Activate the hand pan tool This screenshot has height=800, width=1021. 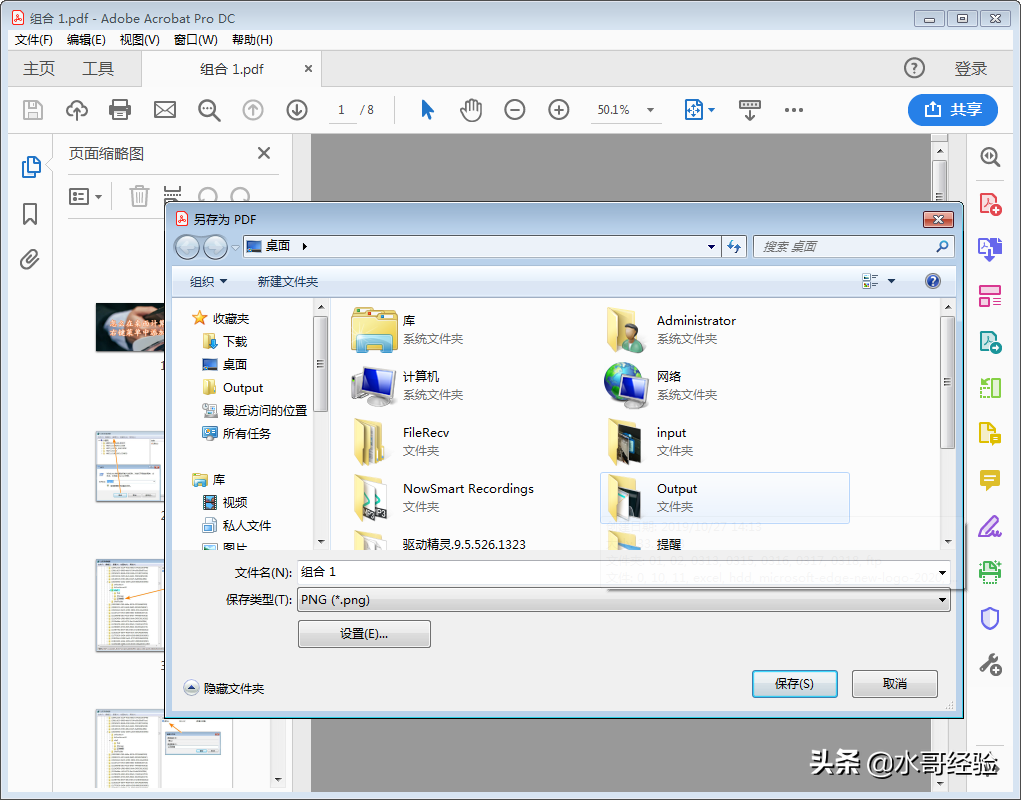pyautogui.click(x=471, y=110)
